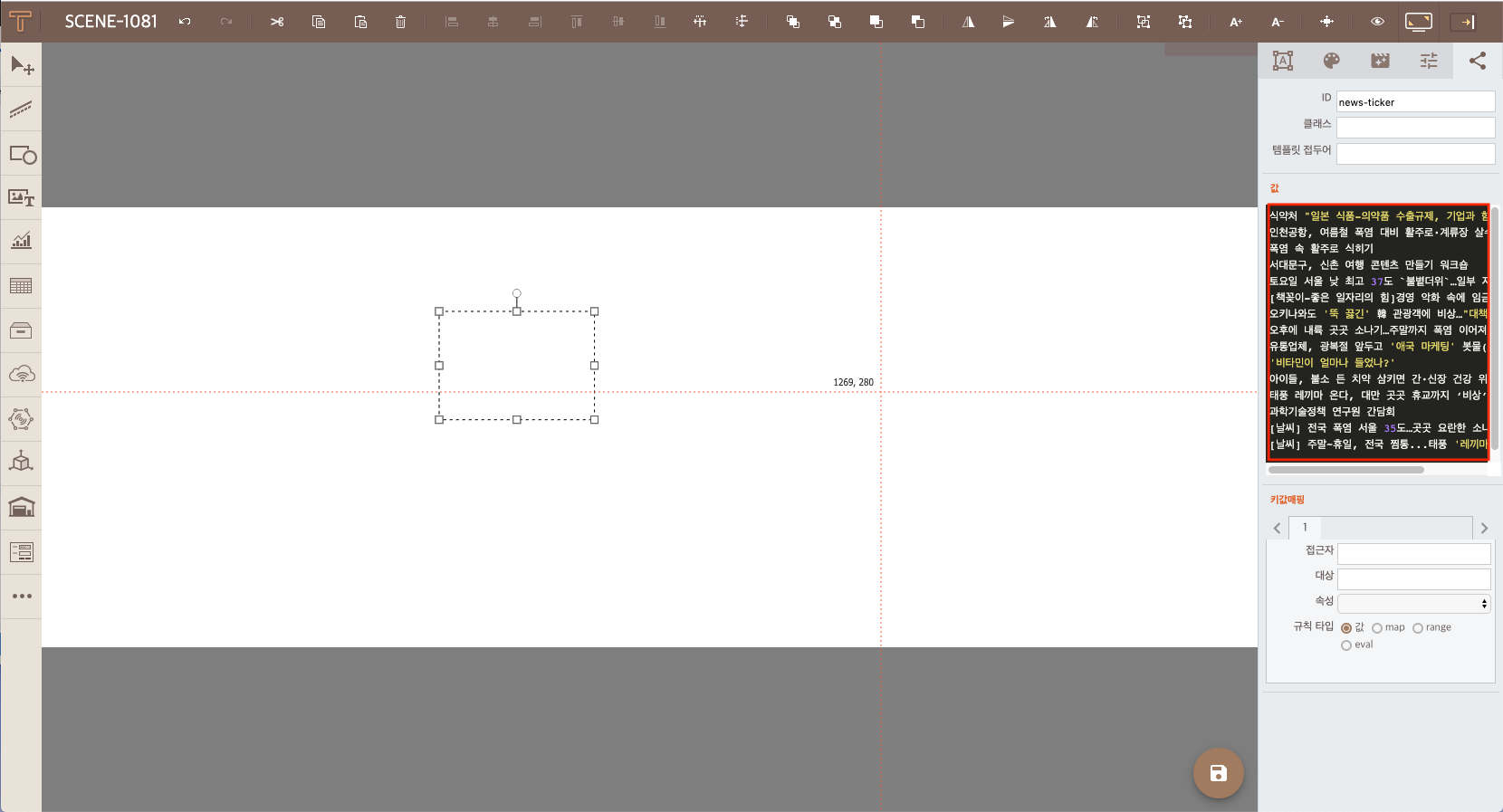Send selection to back icon
The height and width of the screenshot is (812, 1503).
pyautogui.click(x=917, y=22)
